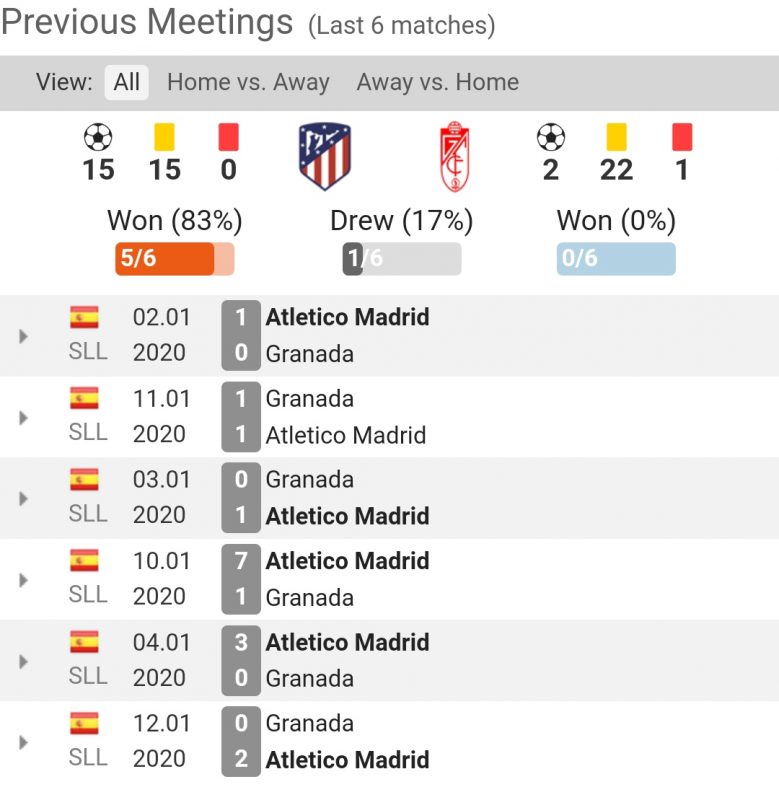
Task: Select the All view tab
Action: [x=126, y=82]
